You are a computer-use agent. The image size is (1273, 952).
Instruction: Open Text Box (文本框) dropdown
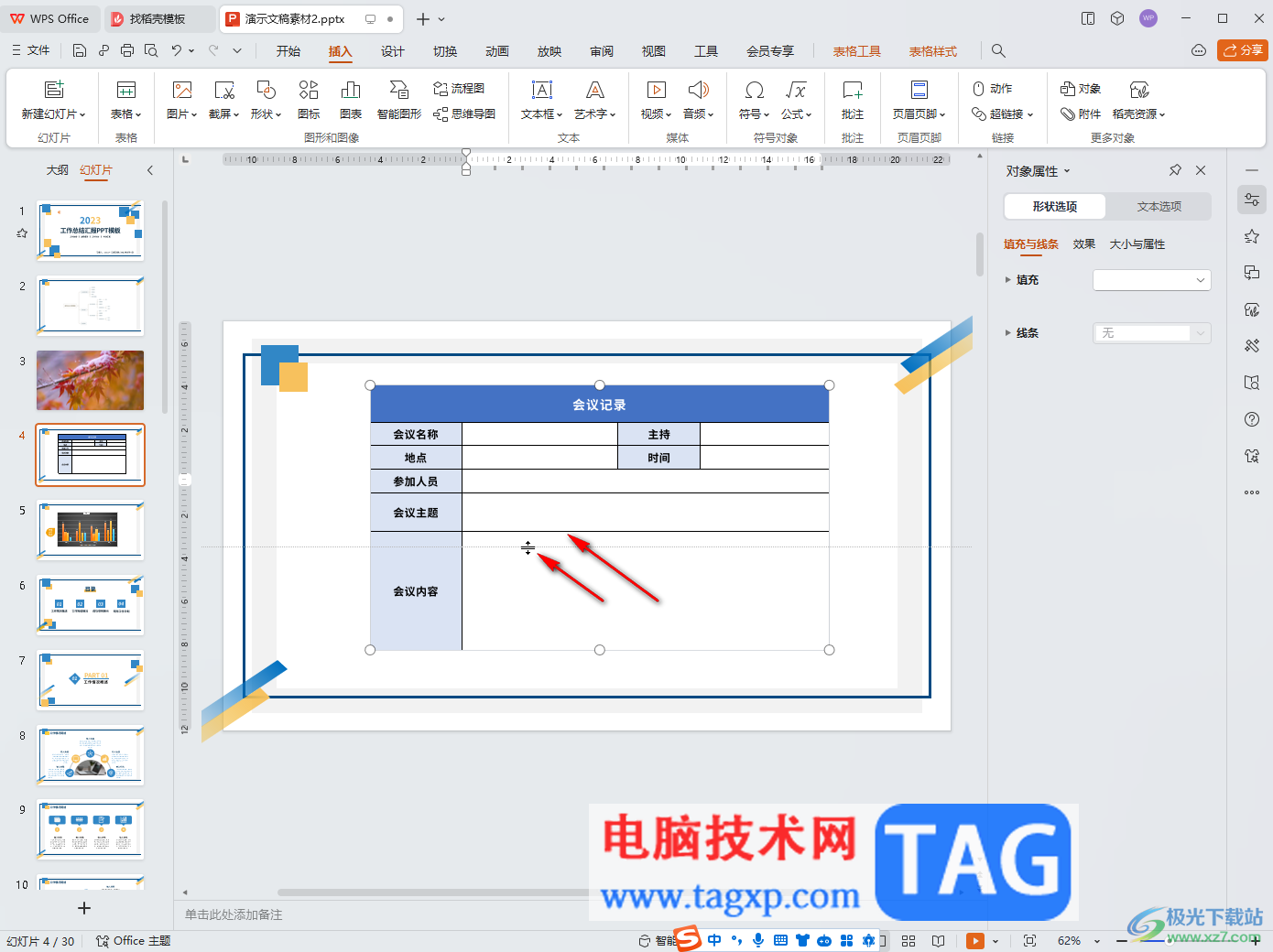click(x=542, y=114)
